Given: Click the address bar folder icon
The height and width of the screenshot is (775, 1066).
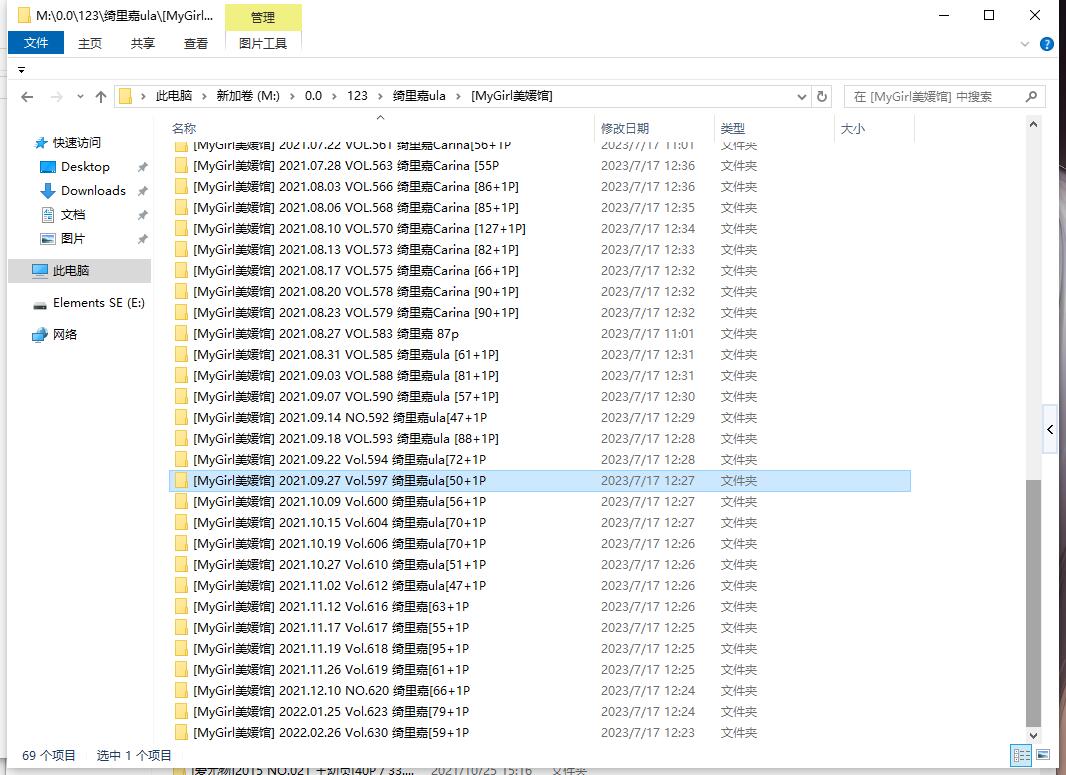Looking at the screenshot, I should click(126, 97).
